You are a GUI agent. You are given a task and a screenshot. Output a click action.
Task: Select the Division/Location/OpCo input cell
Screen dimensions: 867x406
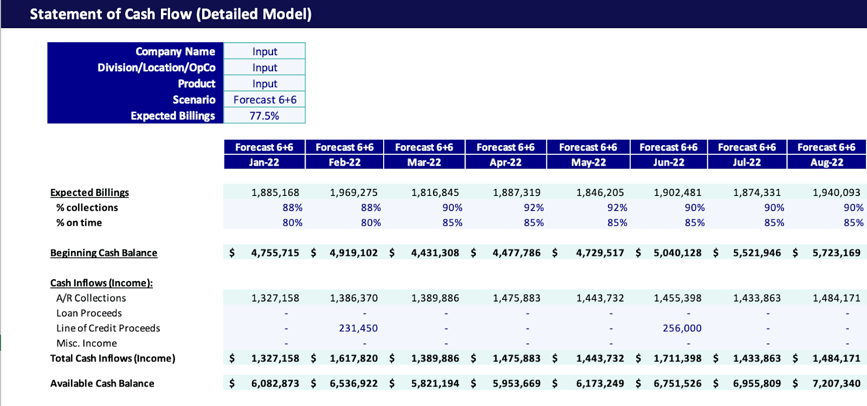click(264, 68)
